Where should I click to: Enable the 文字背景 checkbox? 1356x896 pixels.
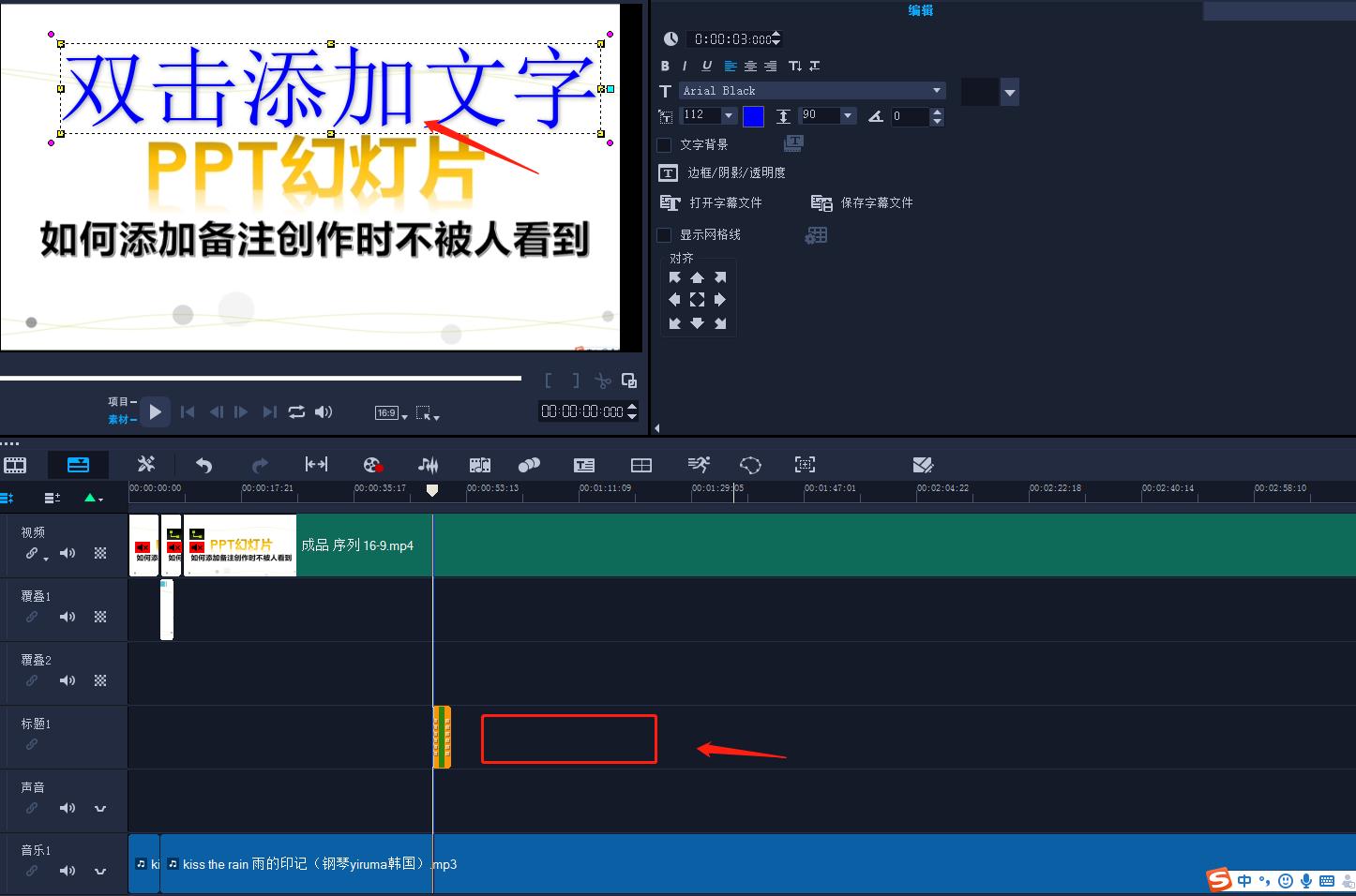tap(664, 144)
